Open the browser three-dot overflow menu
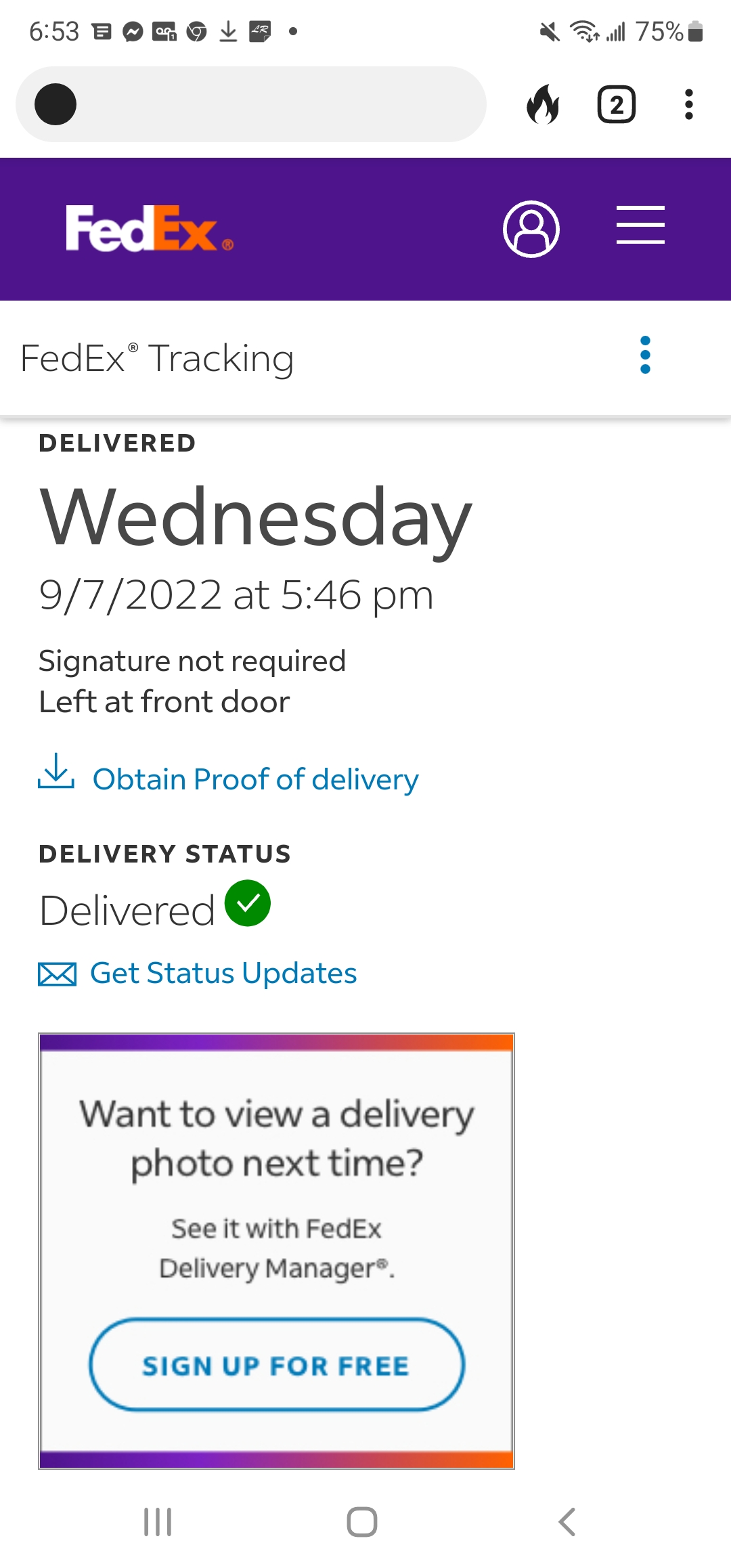 tap(689, 105)
